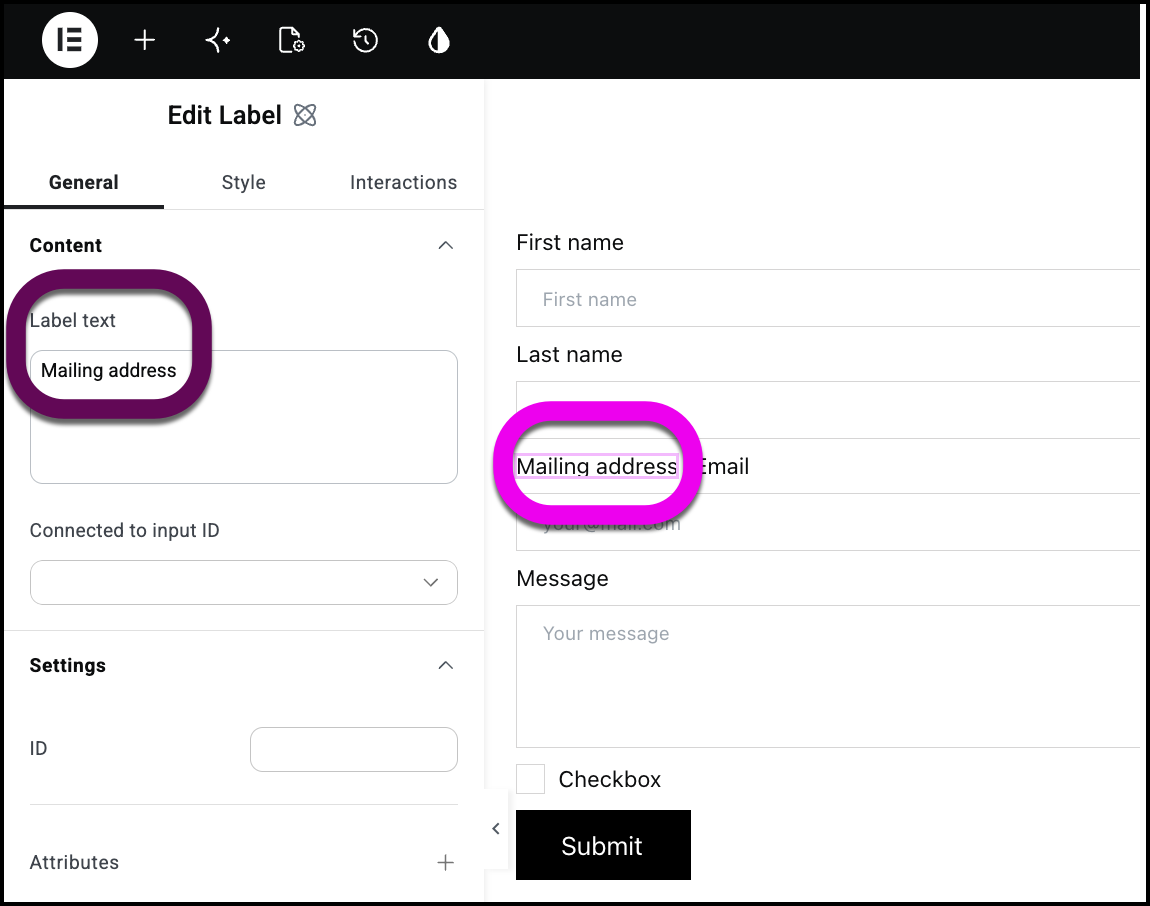Image resolution: width=1150 pixels, height=906 pixels.
Task: Click the atom icon beside Edit Label
Action: click(305, 115)
